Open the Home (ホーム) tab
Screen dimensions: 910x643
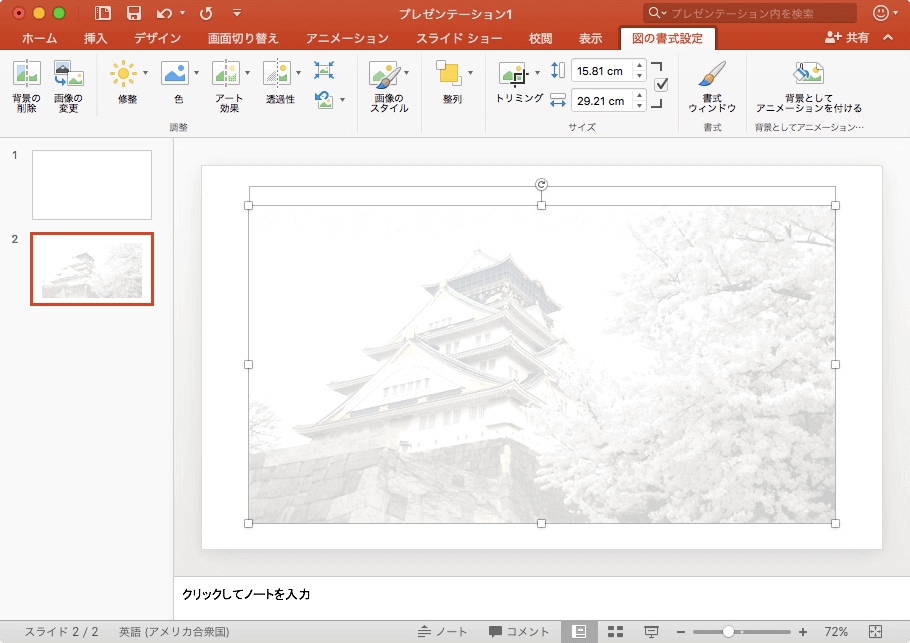[x=39, y=38]
